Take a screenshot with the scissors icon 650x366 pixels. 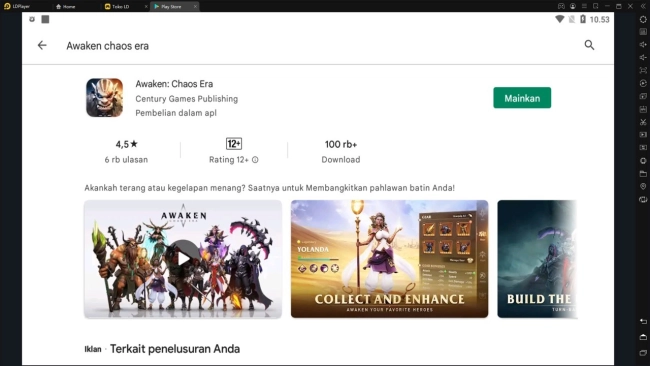[x=643, y=122]
